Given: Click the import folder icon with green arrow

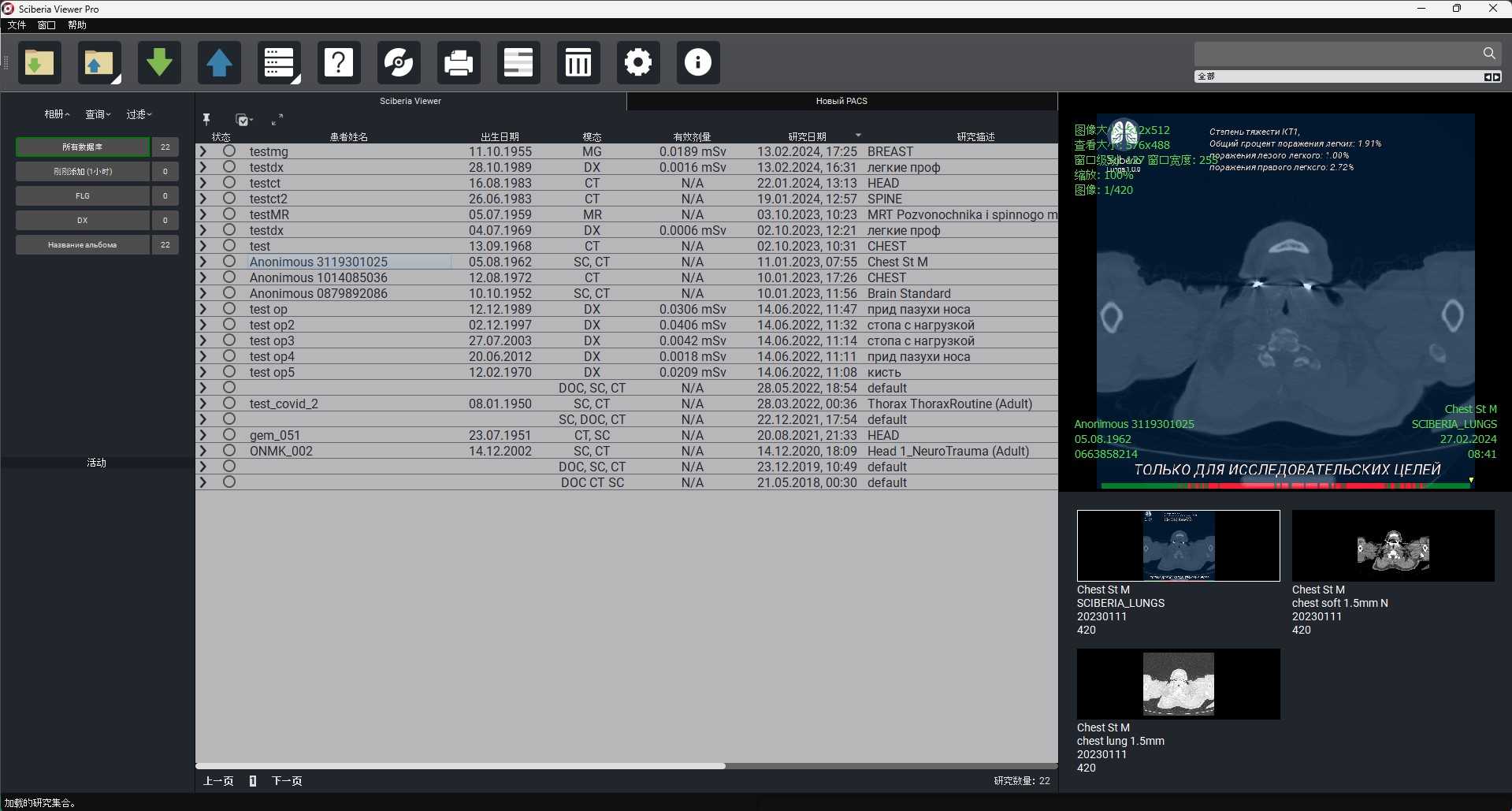Looking at the screenshot, I should pyautogui.click(x=39, y=62).
